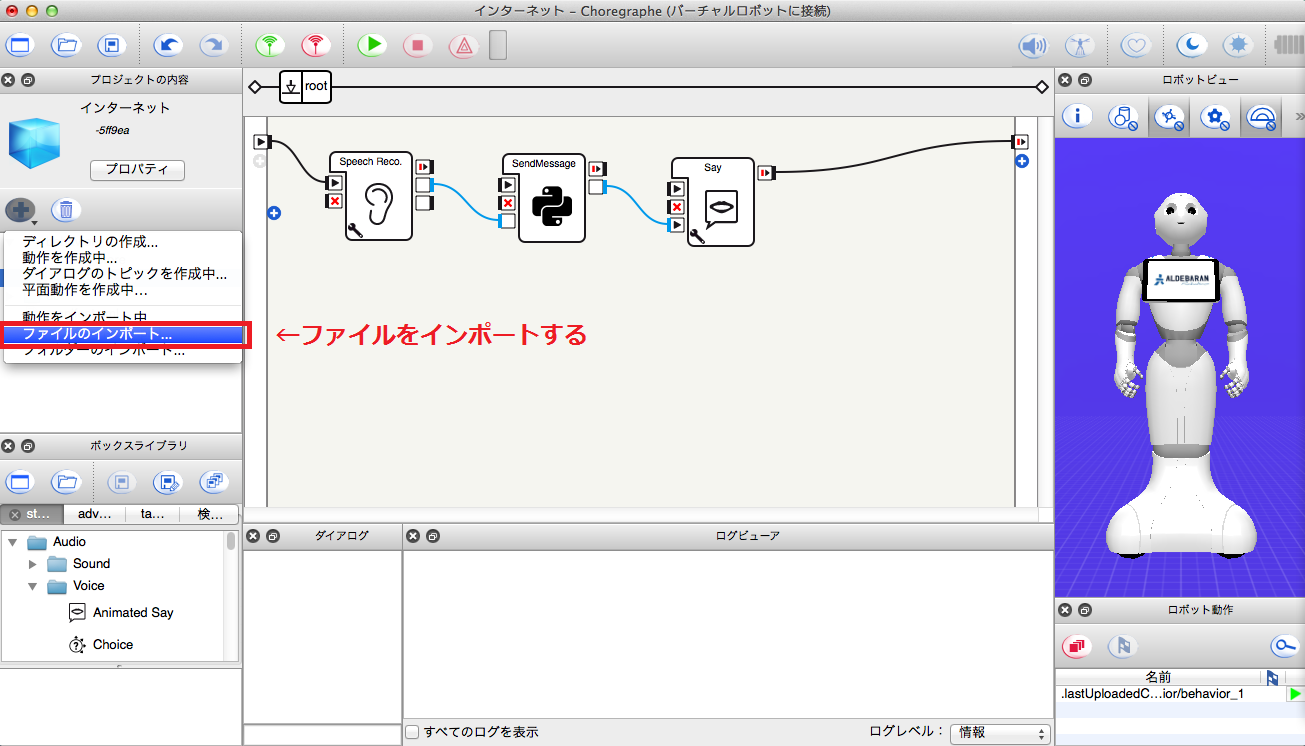Click the info icon in robot view toolbar

1077,118
